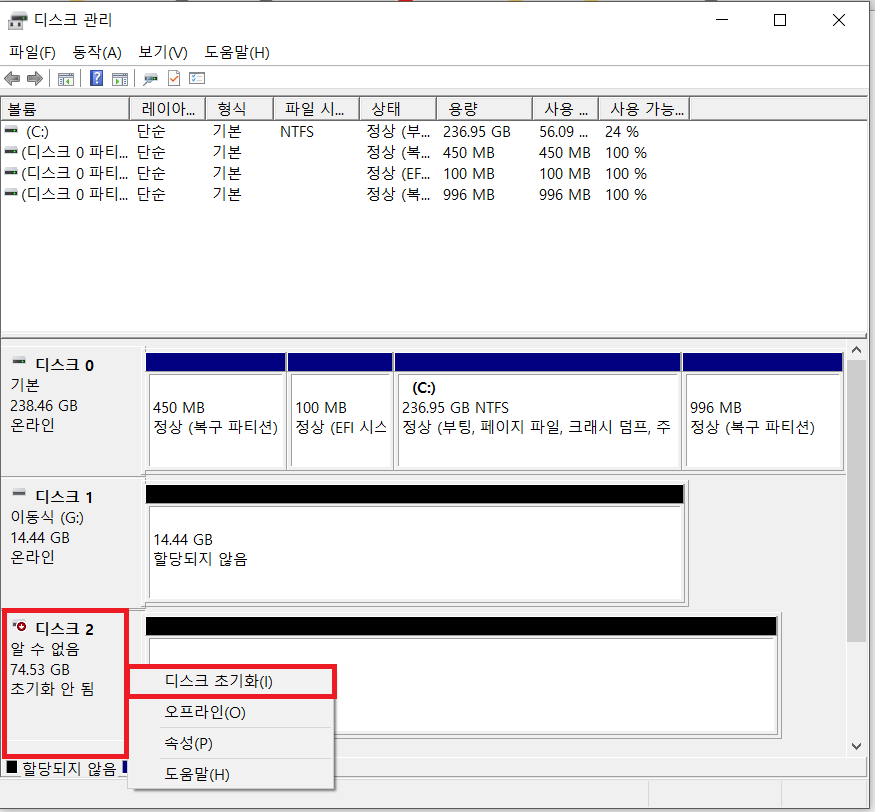Choose 디스크 초기화(I) from the context menu
This screenshot has height=812, width=875.
[x=232, y=681]
